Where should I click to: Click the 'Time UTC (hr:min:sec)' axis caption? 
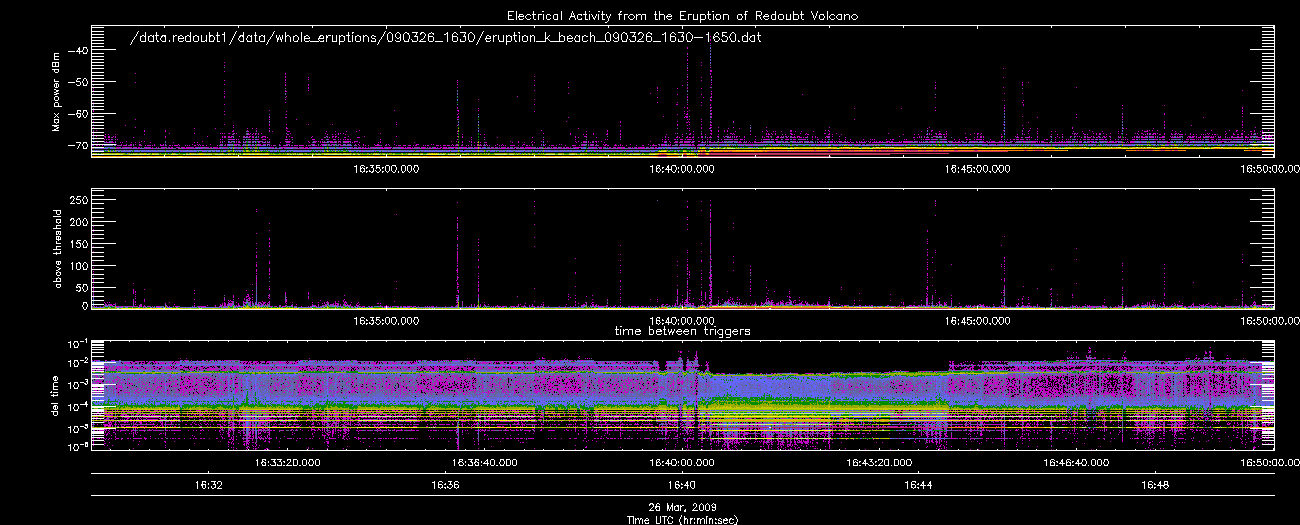[x=682, y=519]
